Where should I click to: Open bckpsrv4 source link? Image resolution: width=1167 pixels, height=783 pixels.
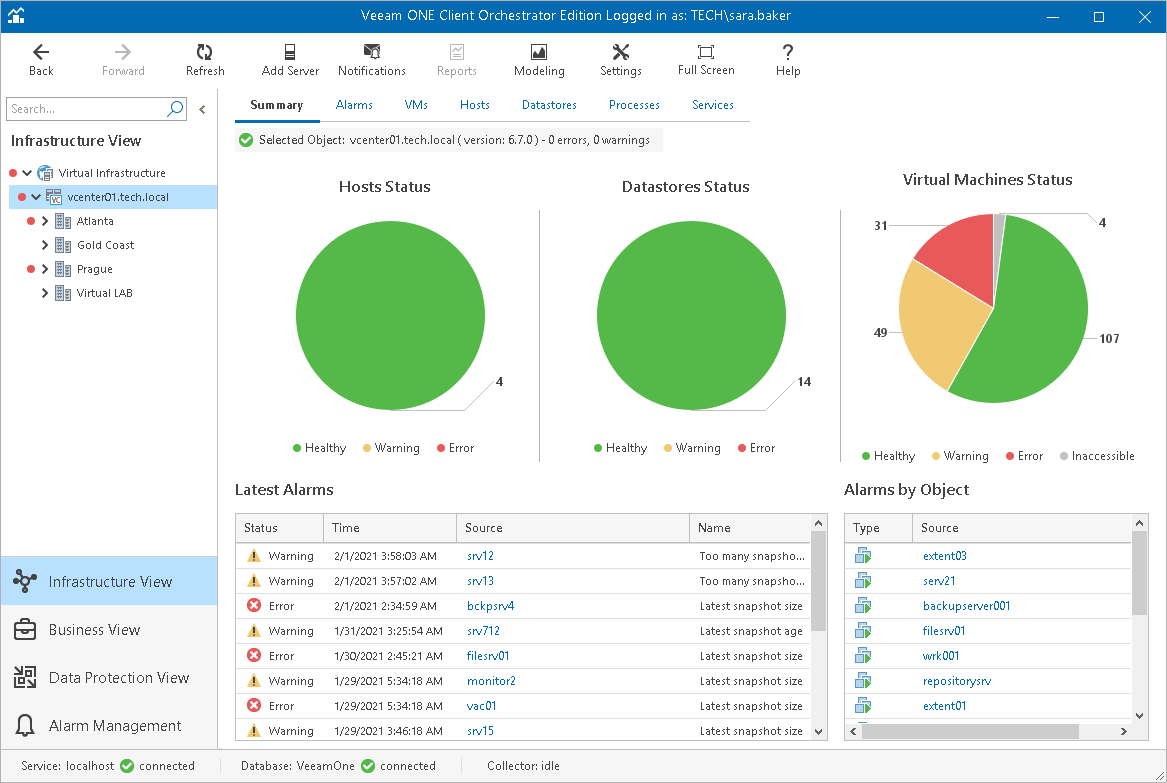point(490,606)
